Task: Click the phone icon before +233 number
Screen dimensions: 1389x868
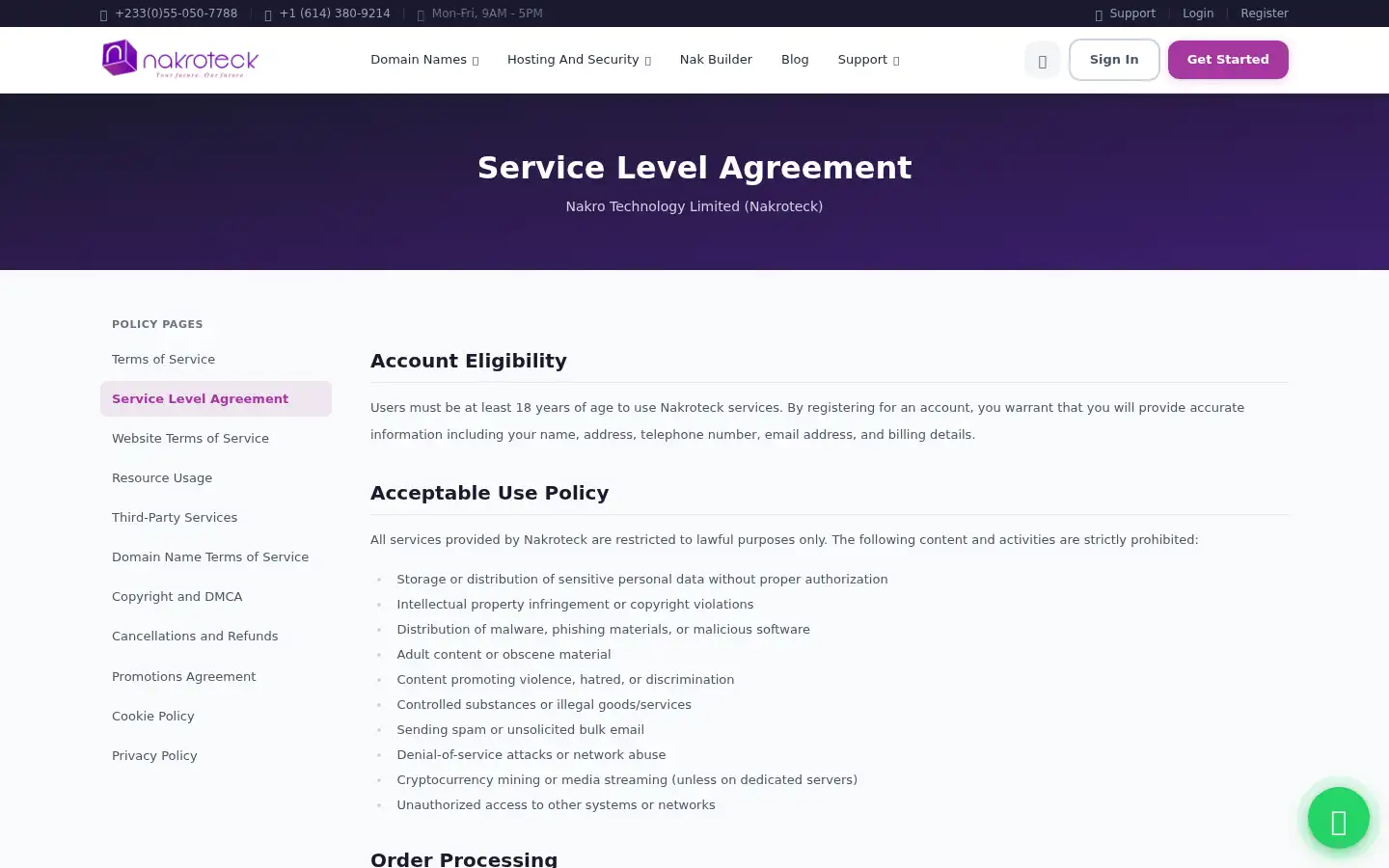Action: click(x=104, y=14)
